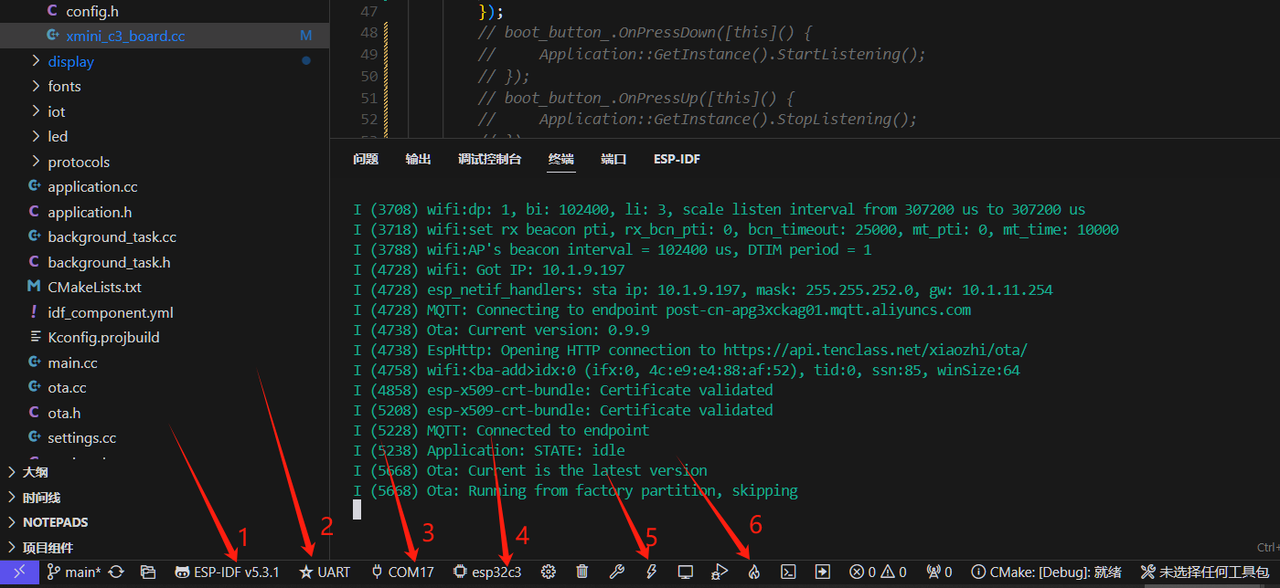Click the ESP-IDF debug icon in status bar

click(719, 572)
